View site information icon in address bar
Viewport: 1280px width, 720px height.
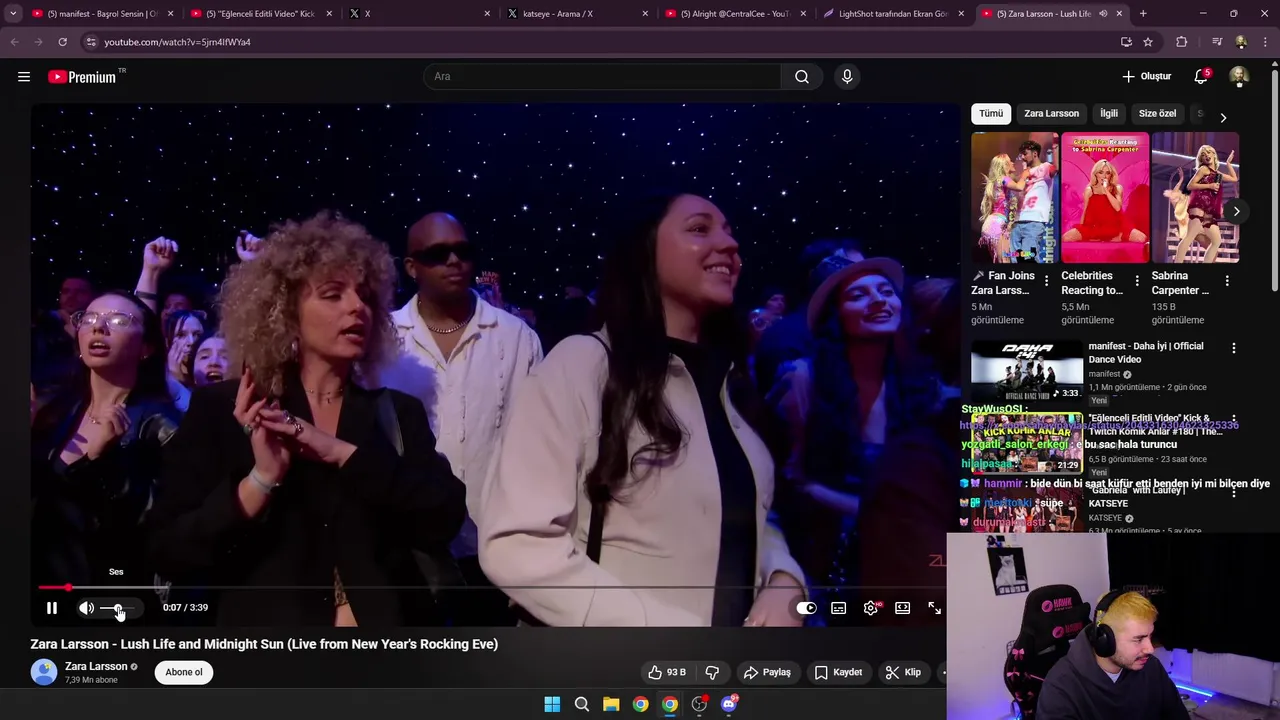[x=91, y=42]
